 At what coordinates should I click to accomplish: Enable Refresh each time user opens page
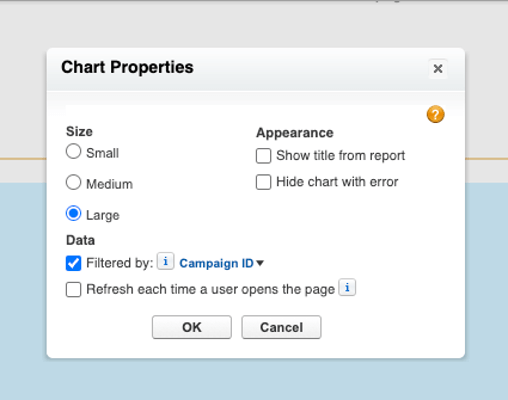(x=73, y=289)
